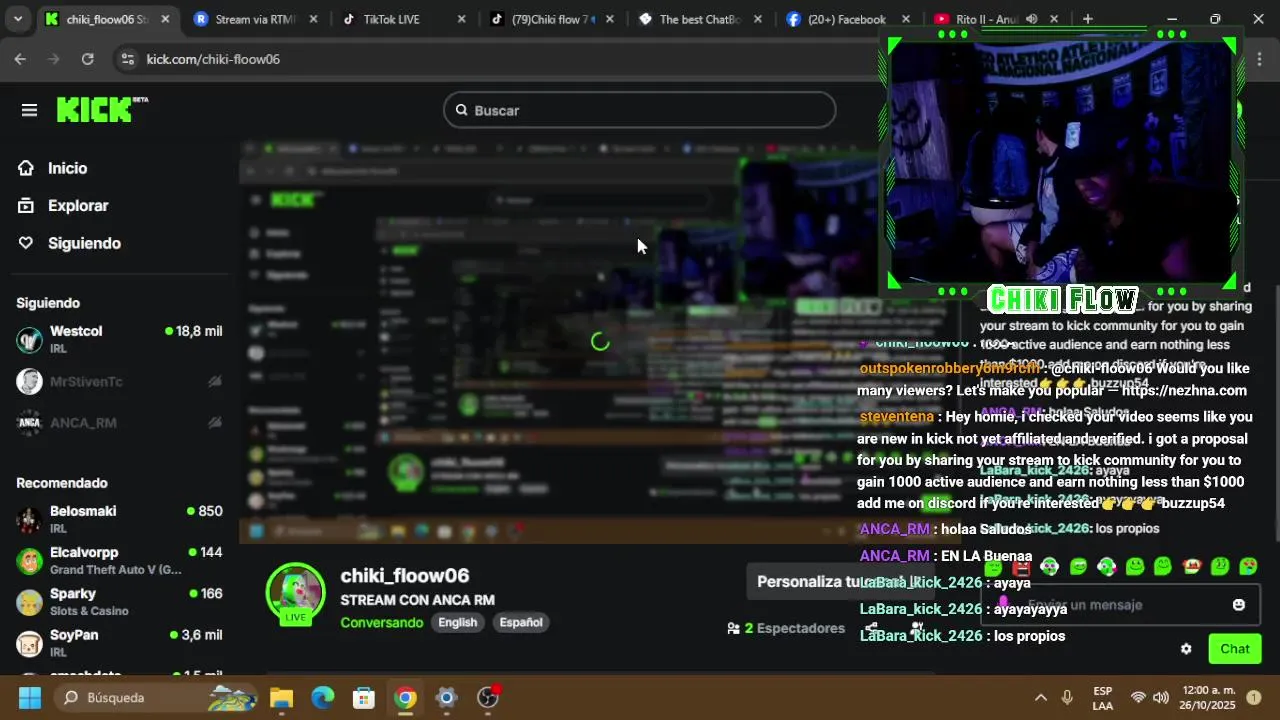View site information icon beside URL
This screenshot has width=1280, height=720.
point(126,59)
